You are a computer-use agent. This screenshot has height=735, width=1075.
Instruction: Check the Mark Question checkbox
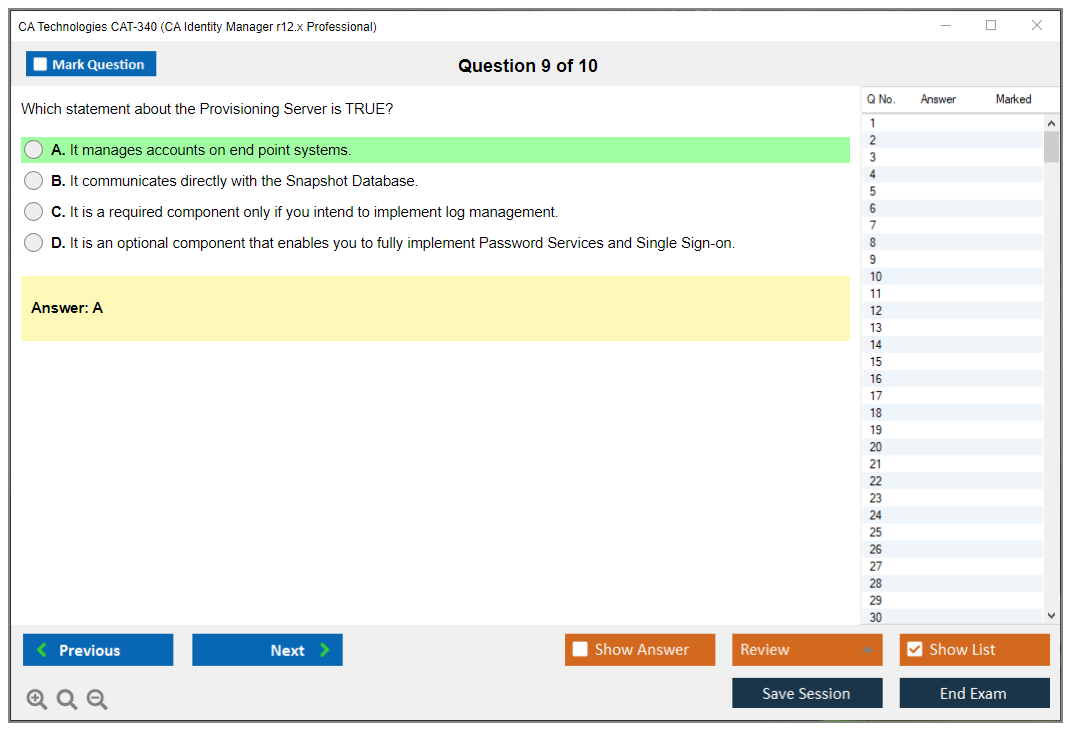41,65
